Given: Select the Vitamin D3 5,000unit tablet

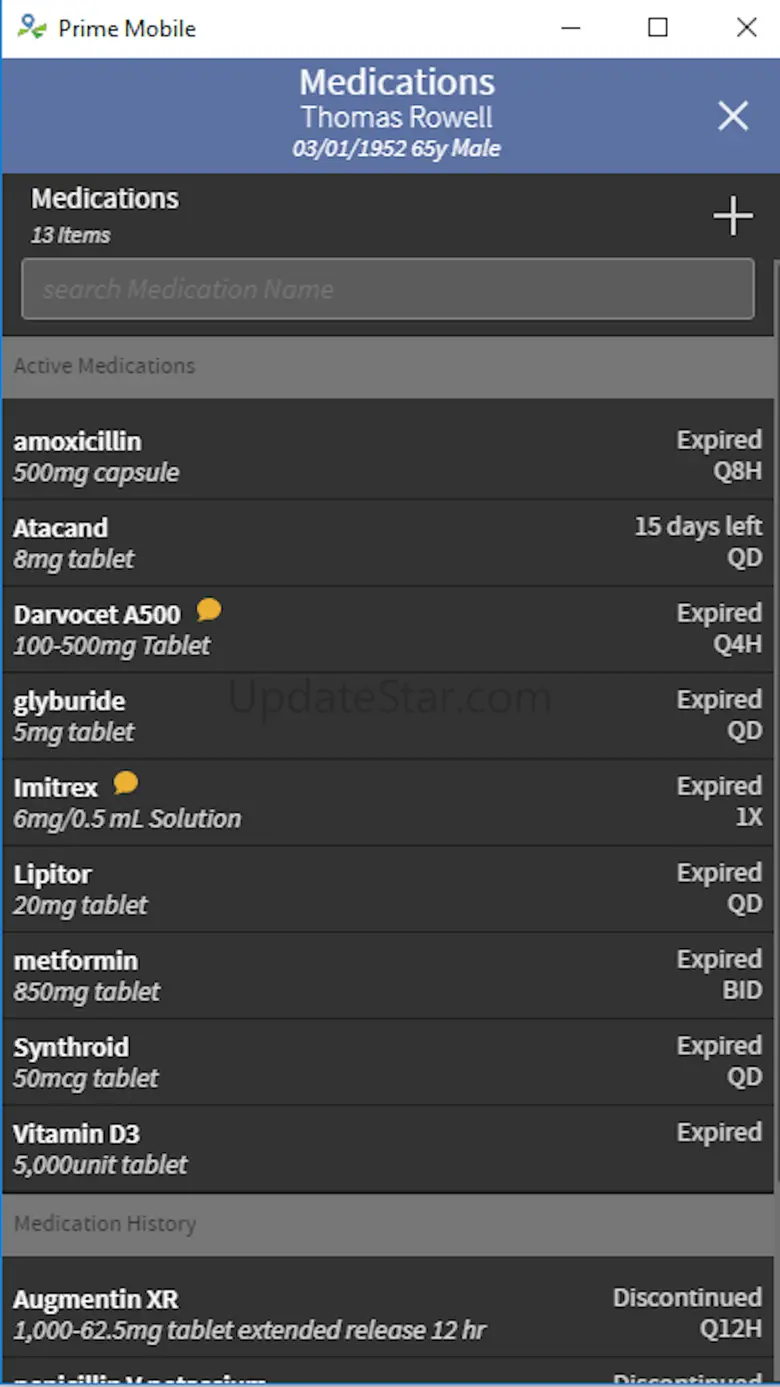Looking at the screenshot, I should tap(300, 1148).
